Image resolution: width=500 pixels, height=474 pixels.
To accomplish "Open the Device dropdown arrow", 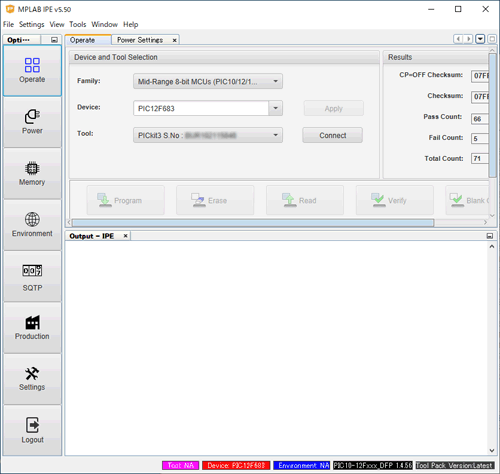I will click(276, 108).
